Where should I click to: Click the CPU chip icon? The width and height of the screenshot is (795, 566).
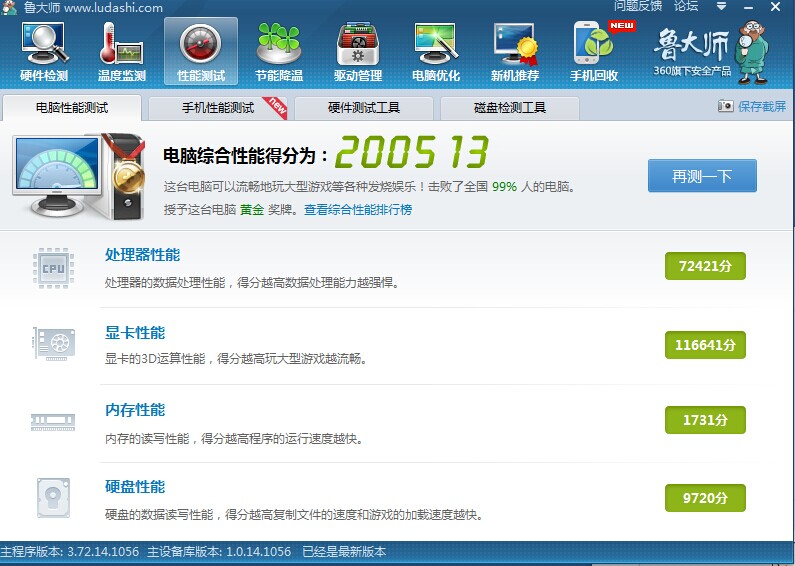pyautogui.click(x=53, y=268)
